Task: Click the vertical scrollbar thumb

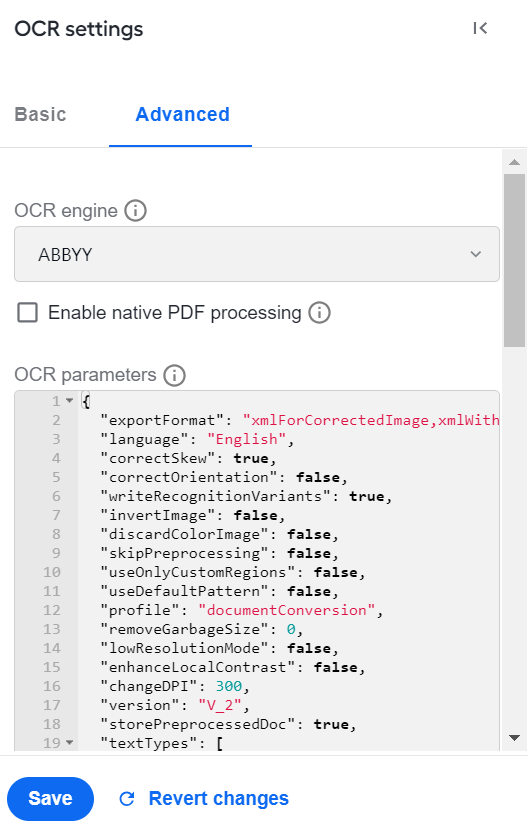Action: (x=515, y=260)
